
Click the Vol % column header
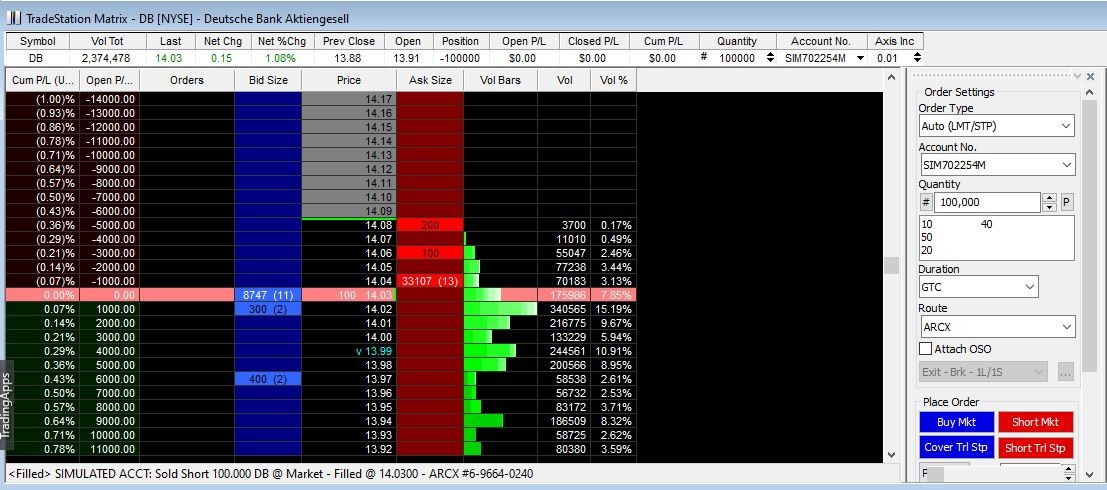click(614, 80)
